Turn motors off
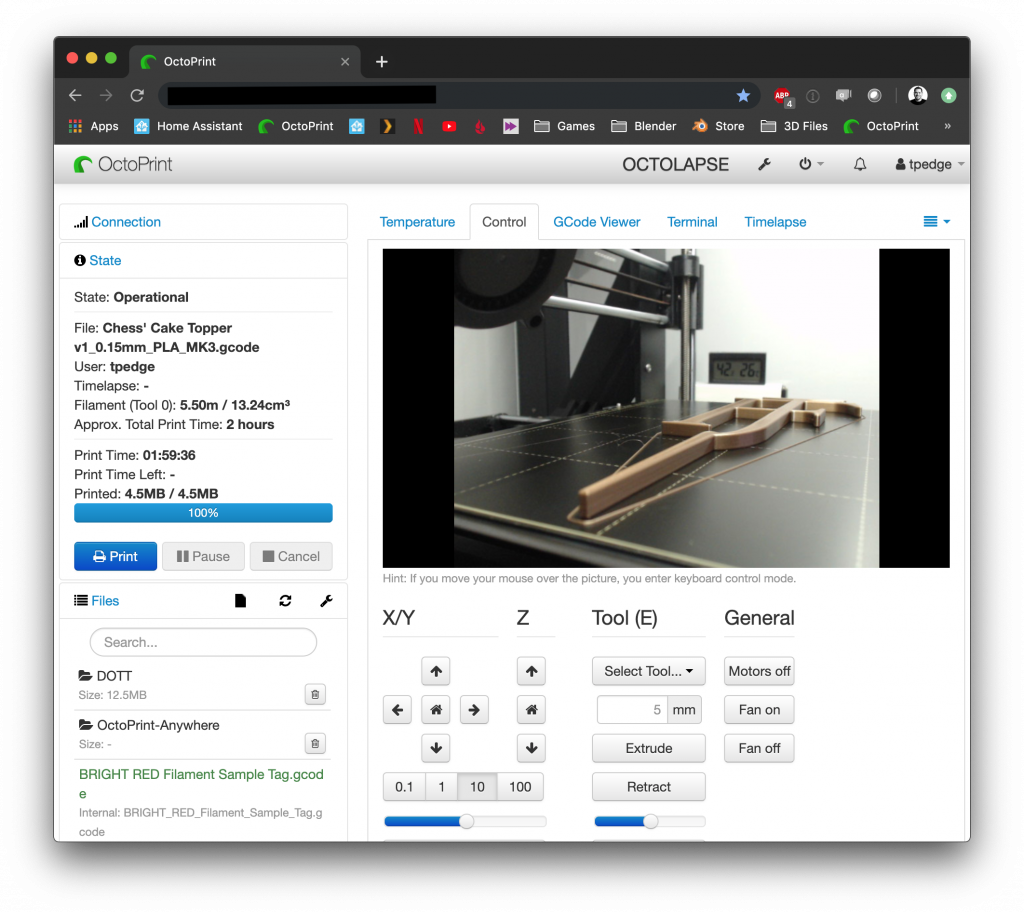 pyautogui.click(x=759, y=671)
